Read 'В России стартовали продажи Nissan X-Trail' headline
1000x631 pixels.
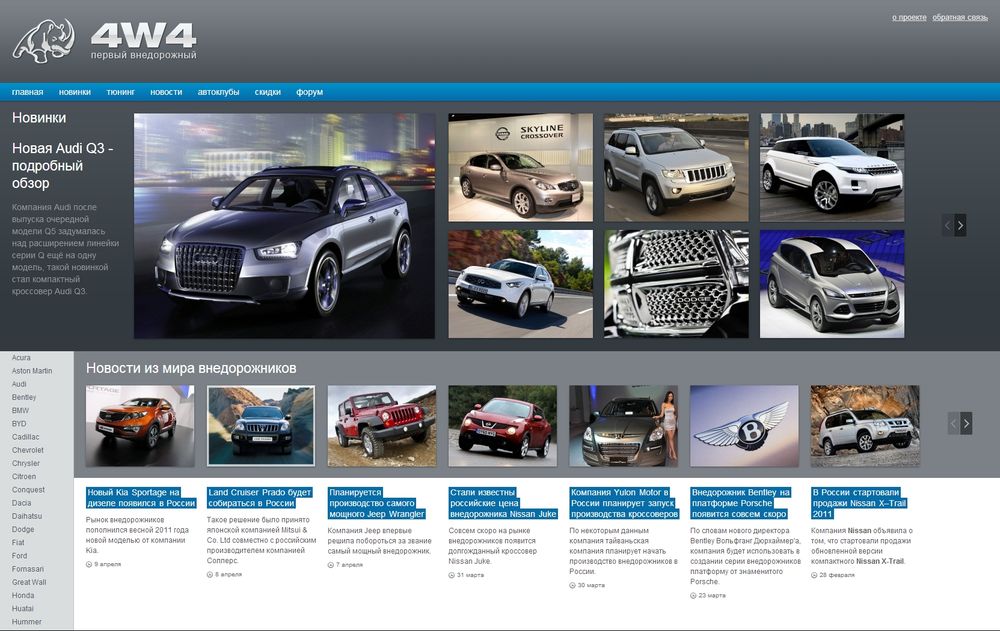pyautogui.click(x=859, y=503)
